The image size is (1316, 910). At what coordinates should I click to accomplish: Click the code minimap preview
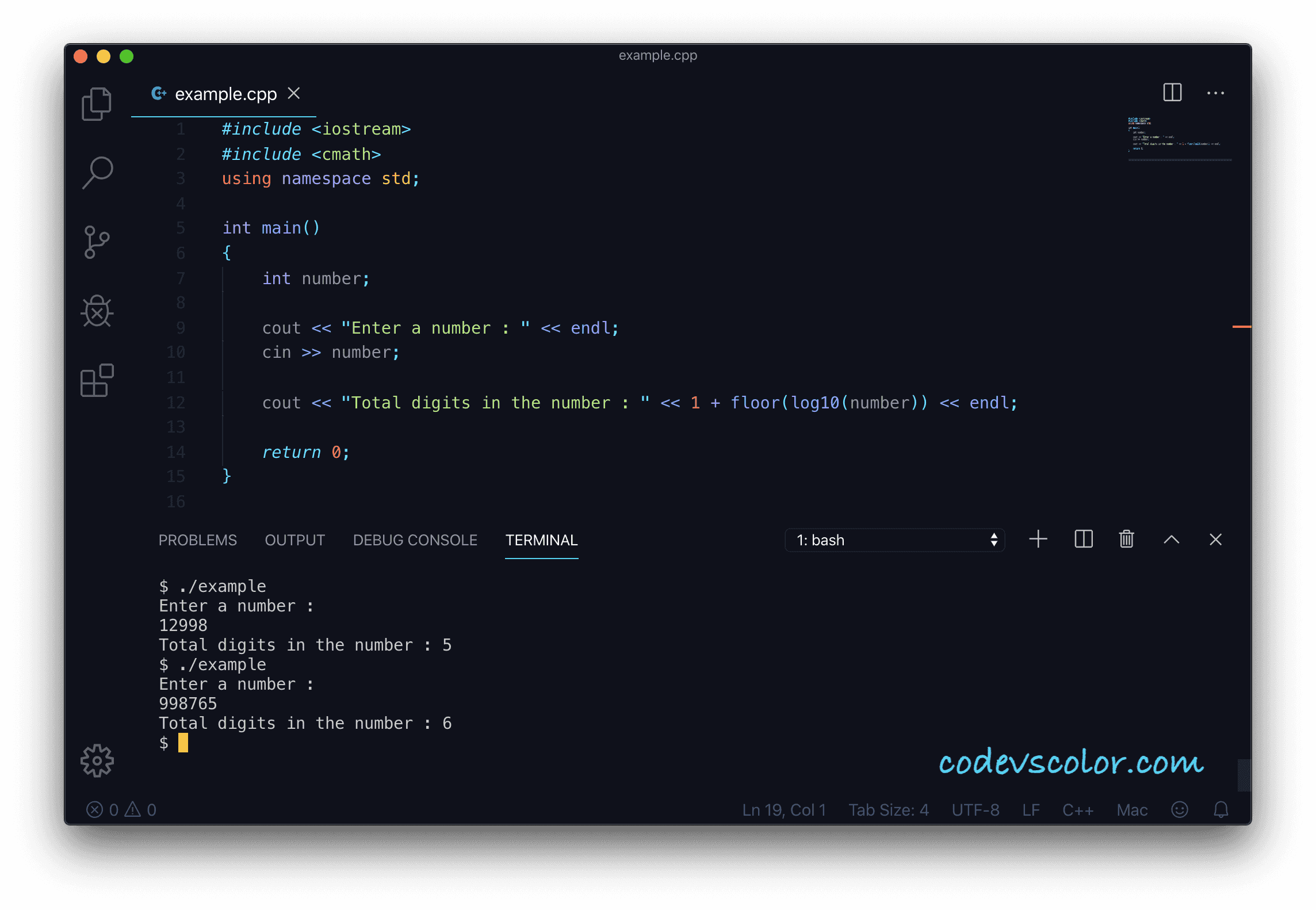[x=1173, y=135]
